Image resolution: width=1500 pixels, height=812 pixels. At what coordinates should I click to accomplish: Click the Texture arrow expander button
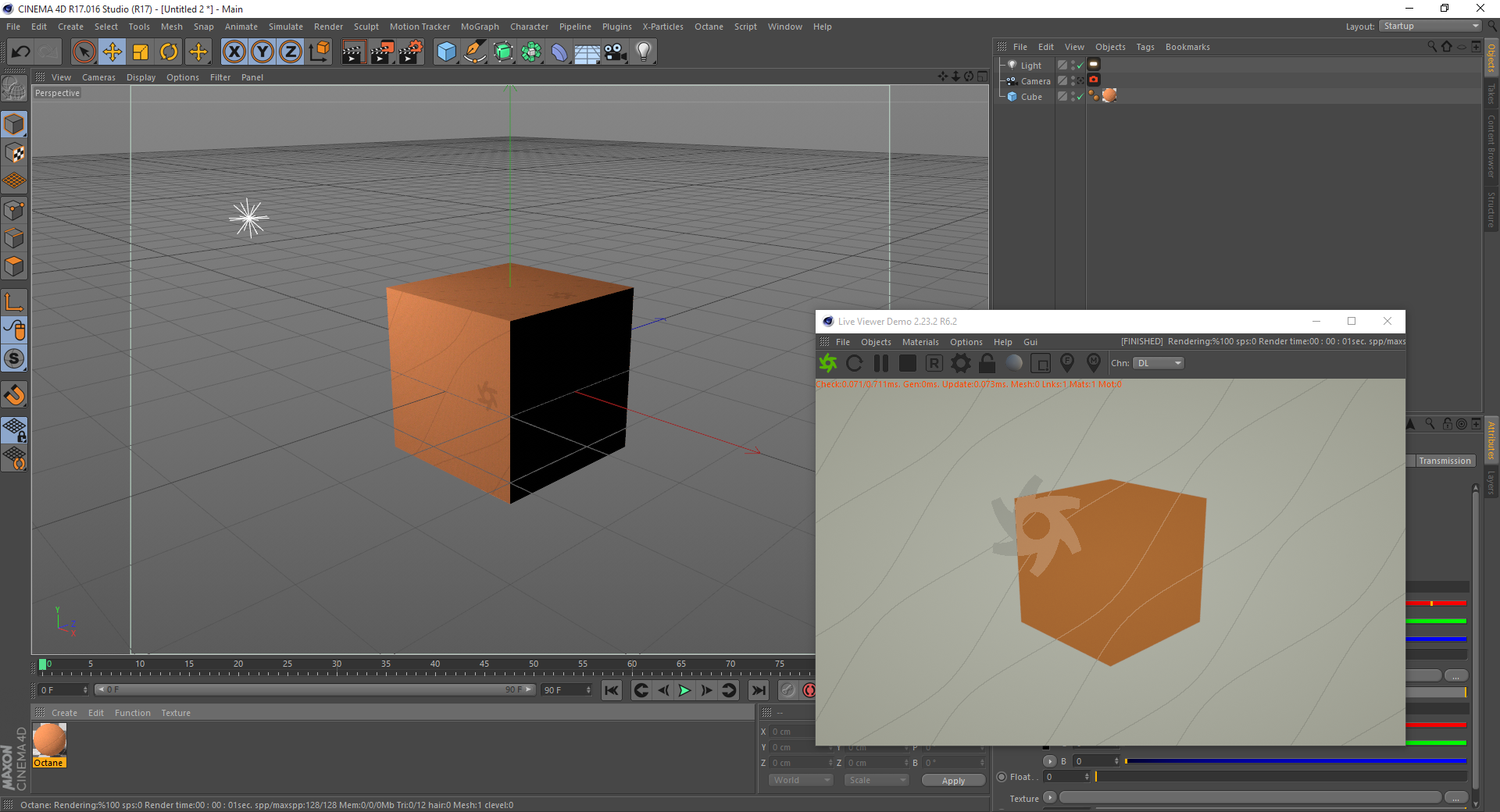(x=1050, y=797)
